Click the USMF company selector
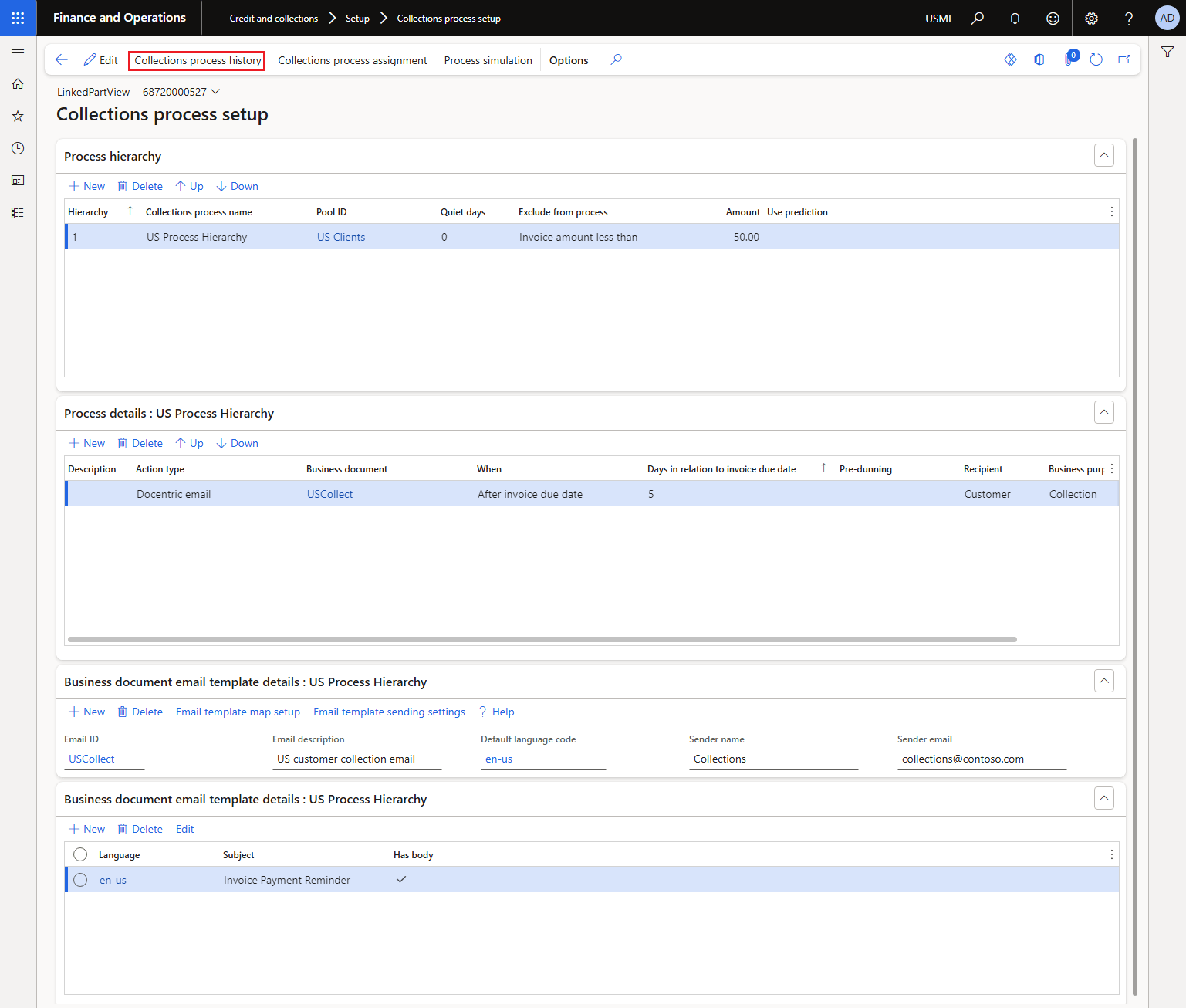The width and height of the screenshot is (1186, 1008). pyautogui.click(x=939, y=19)
